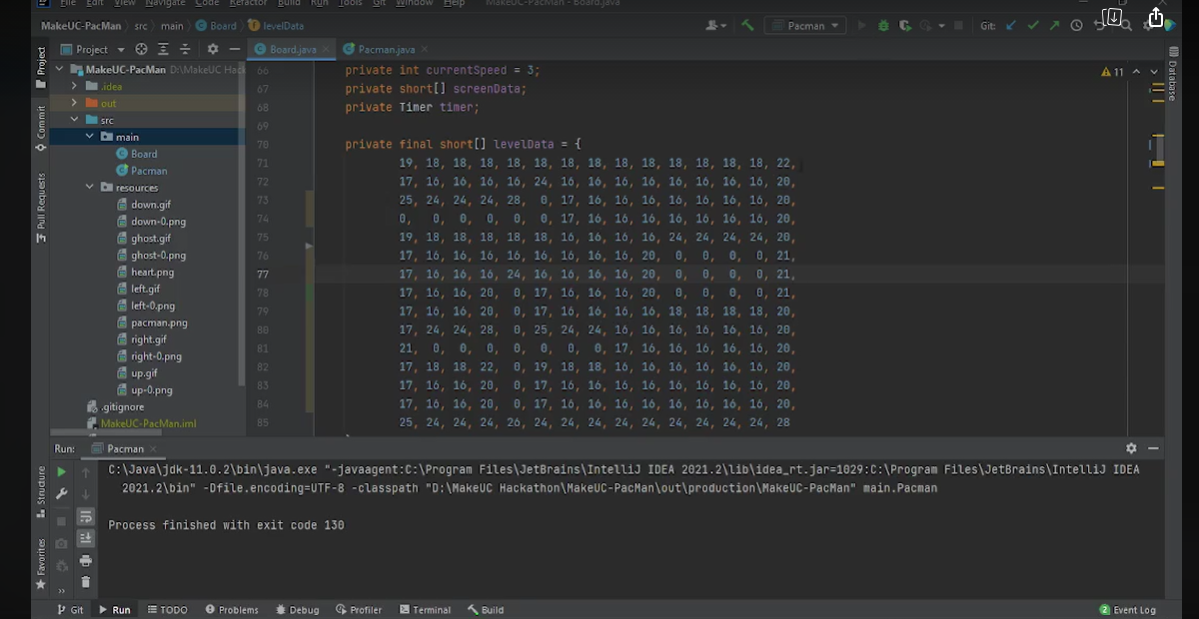Open the TODO tool window

tap(167, 610)
